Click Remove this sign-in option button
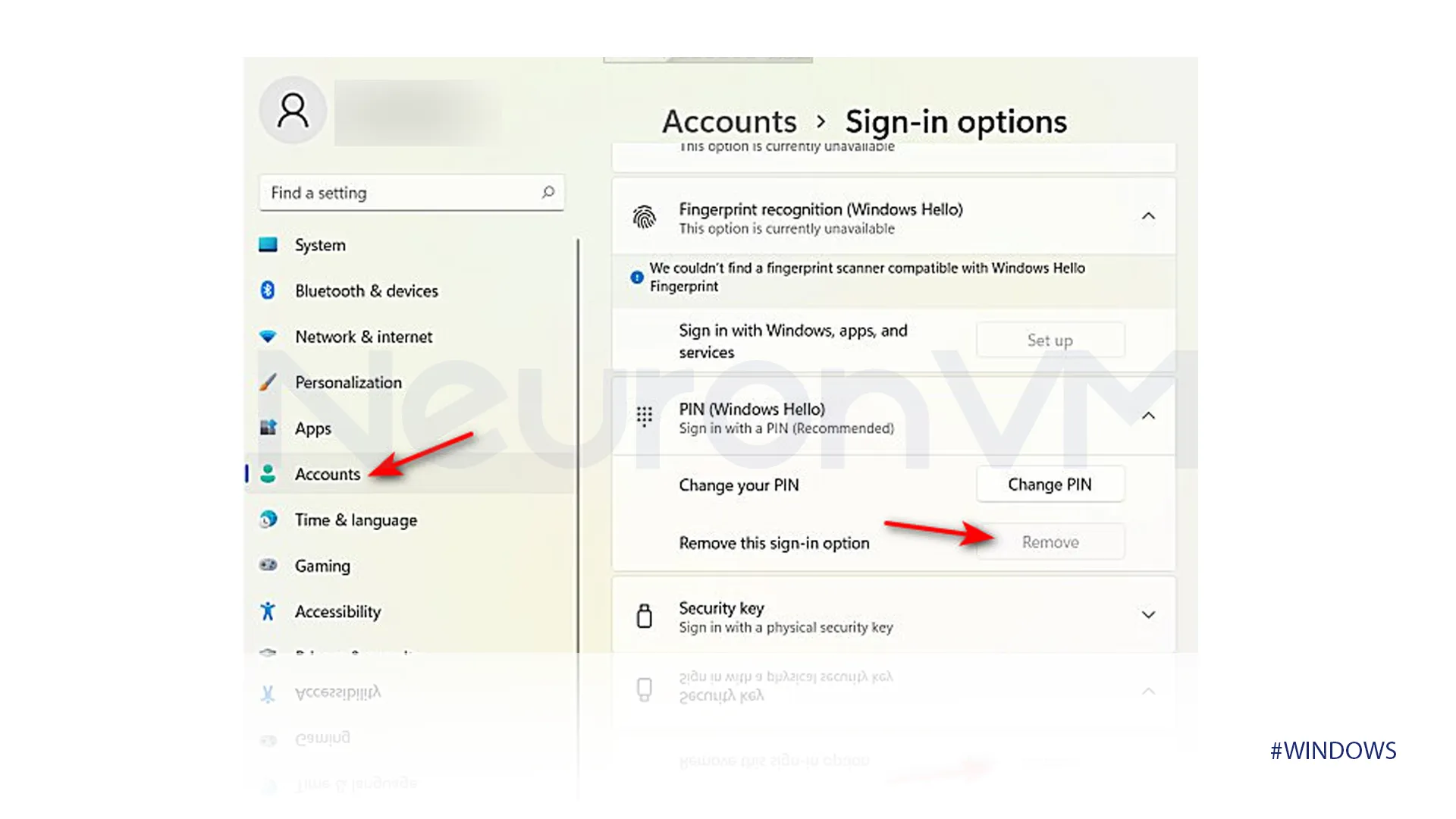This screenshot has width=1456, height=819. (x=1051, y=541)
